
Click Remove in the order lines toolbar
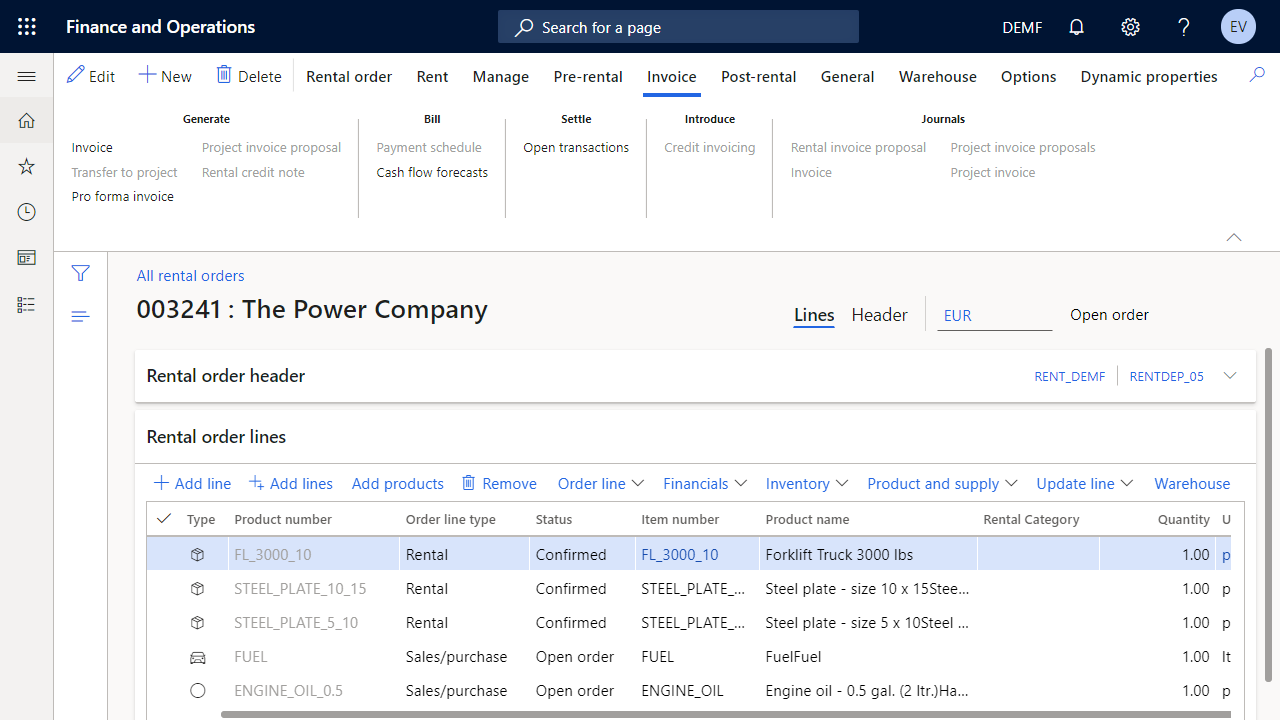(499, 483)
